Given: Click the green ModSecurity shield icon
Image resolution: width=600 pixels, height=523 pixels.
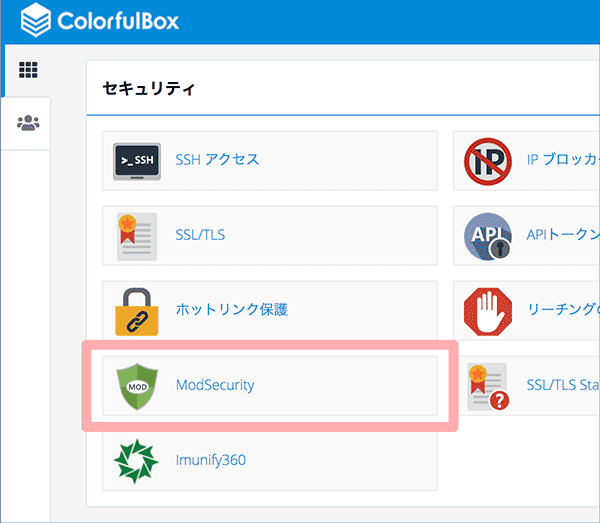Looking at the screenshot, I should [x=137, y=385].
